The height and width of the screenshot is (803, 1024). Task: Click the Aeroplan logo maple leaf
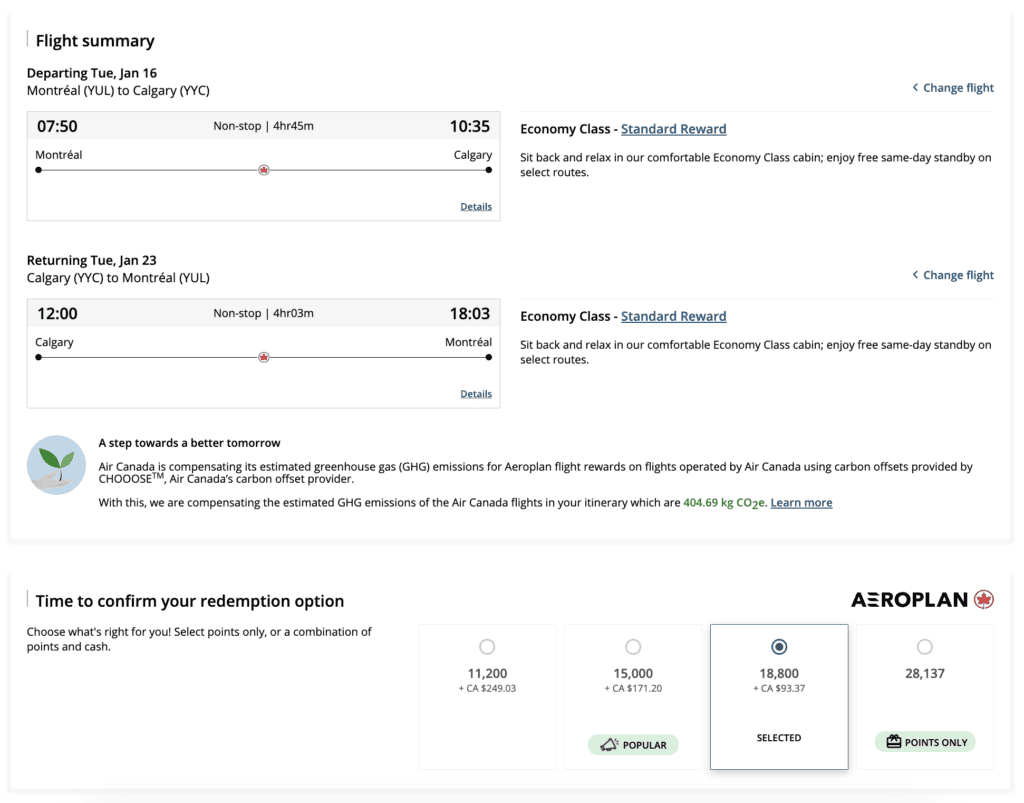(983, 600)
